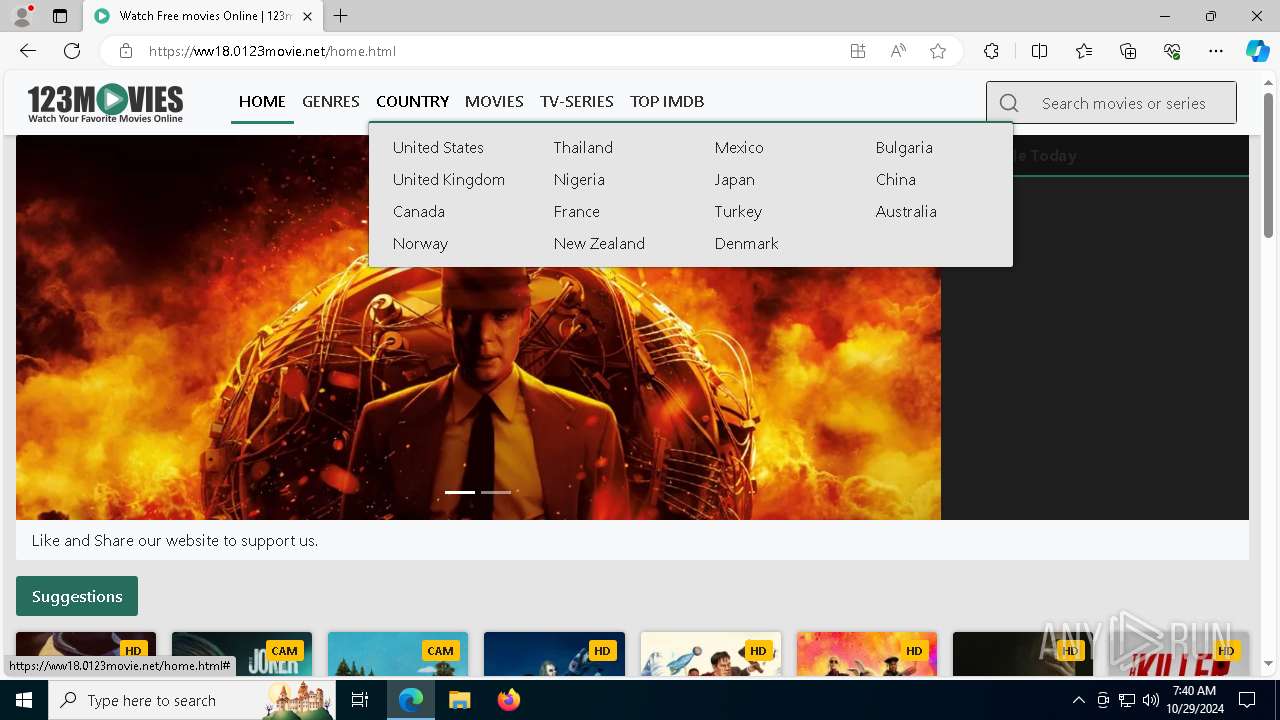1280x720 pixels.
Task: Choose United States from country list
Action: point(438,147)
